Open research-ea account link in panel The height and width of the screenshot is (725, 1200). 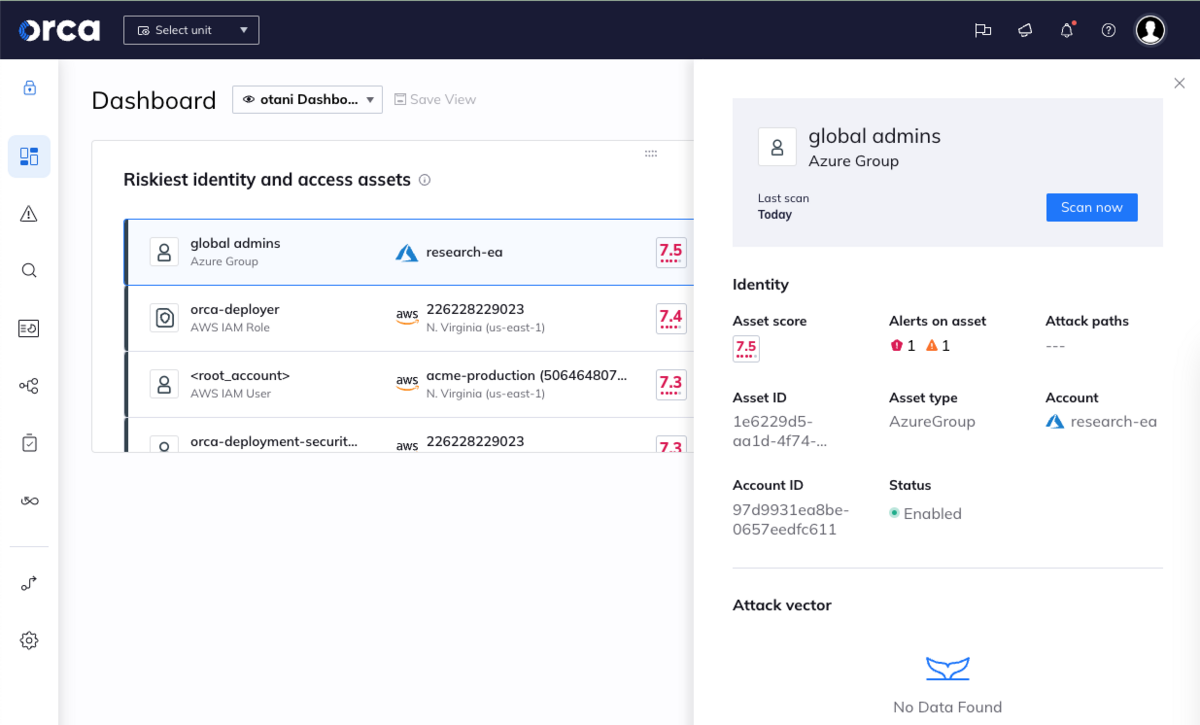(1101, 422)
